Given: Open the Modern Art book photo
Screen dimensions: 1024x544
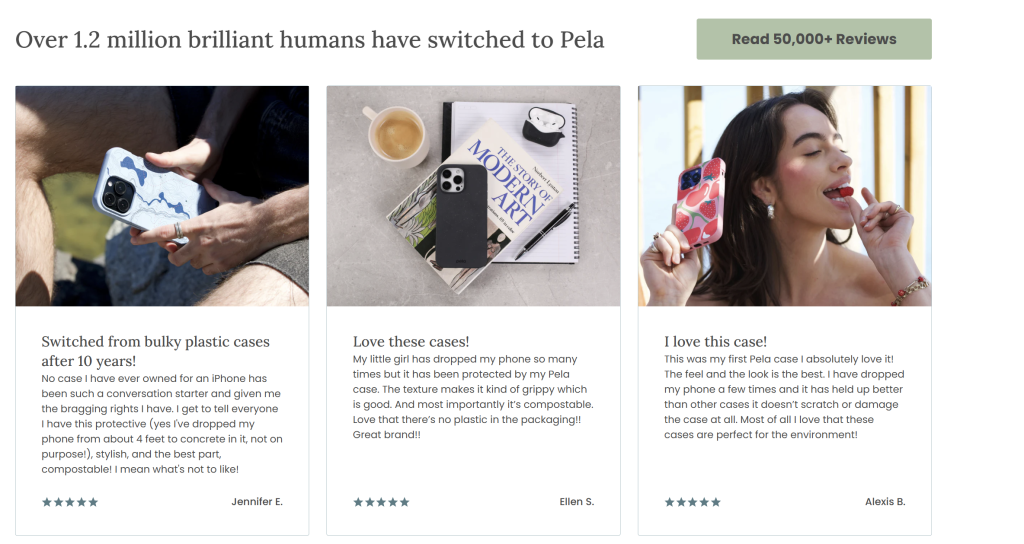Looking at the screenshot, I should click(x=473, y=195).
